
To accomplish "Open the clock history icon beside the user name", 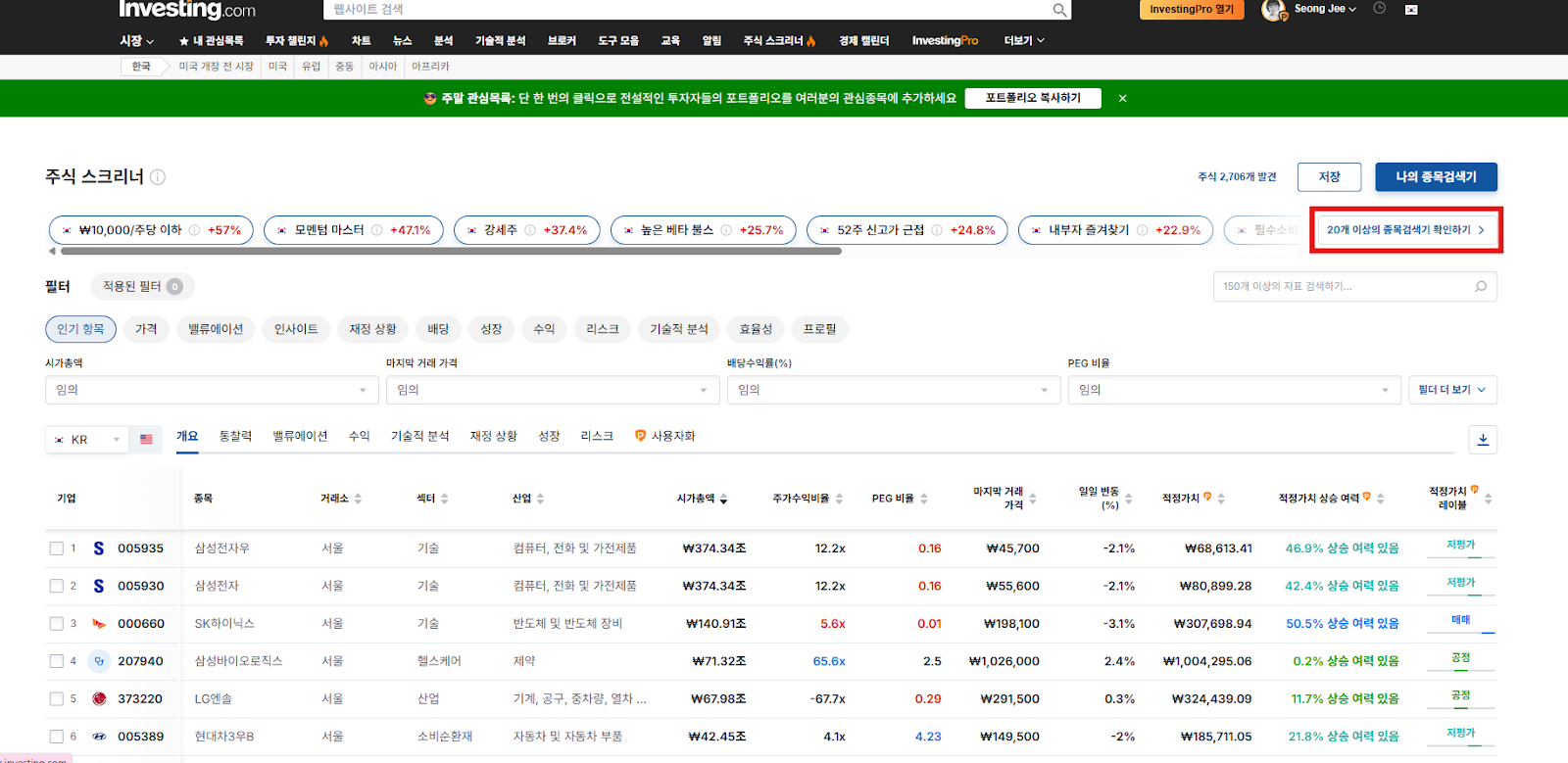I will tap(1380, 9).
